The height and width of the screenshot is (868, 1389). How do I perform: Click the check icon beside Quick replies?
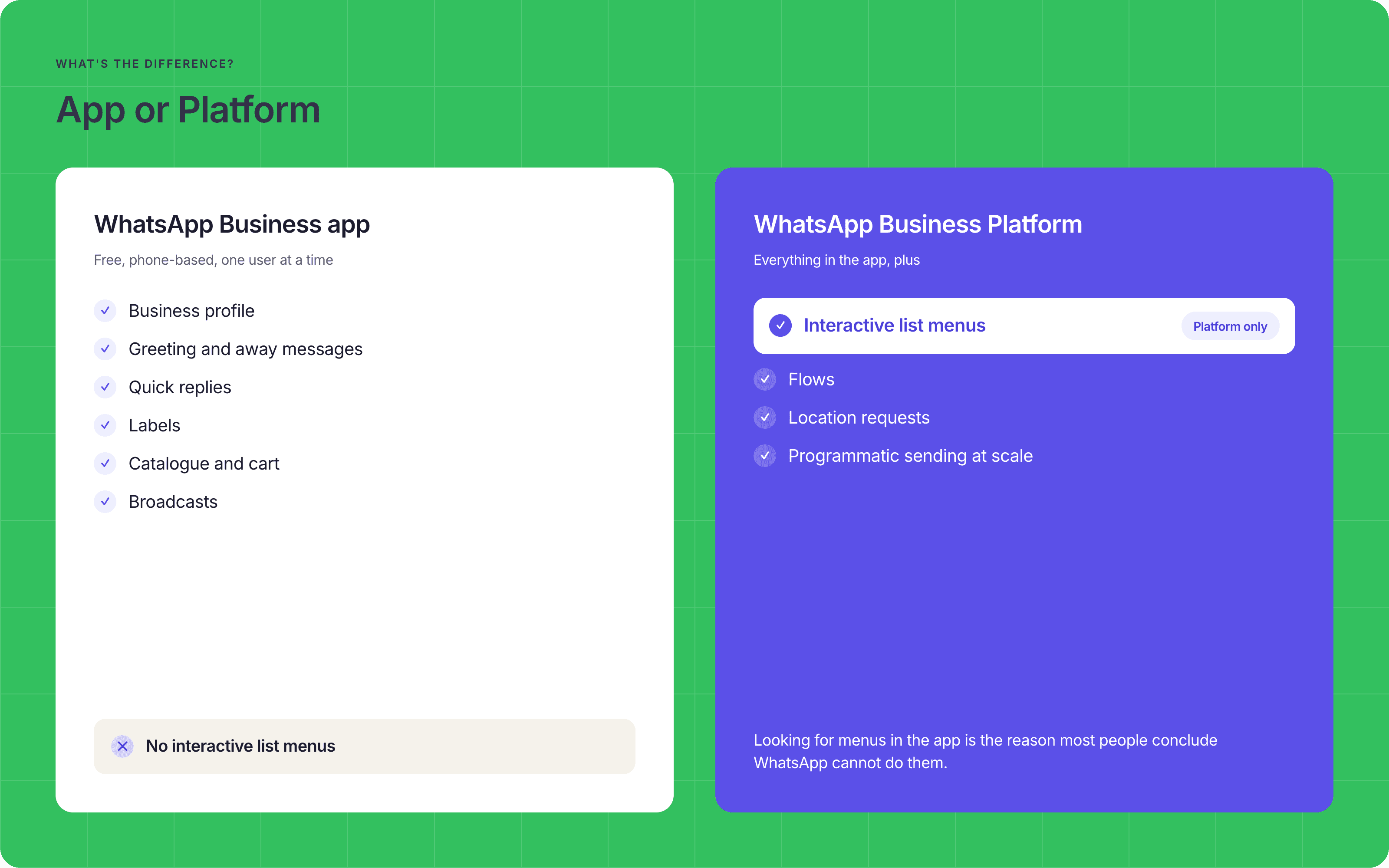[x=105, y=387]
